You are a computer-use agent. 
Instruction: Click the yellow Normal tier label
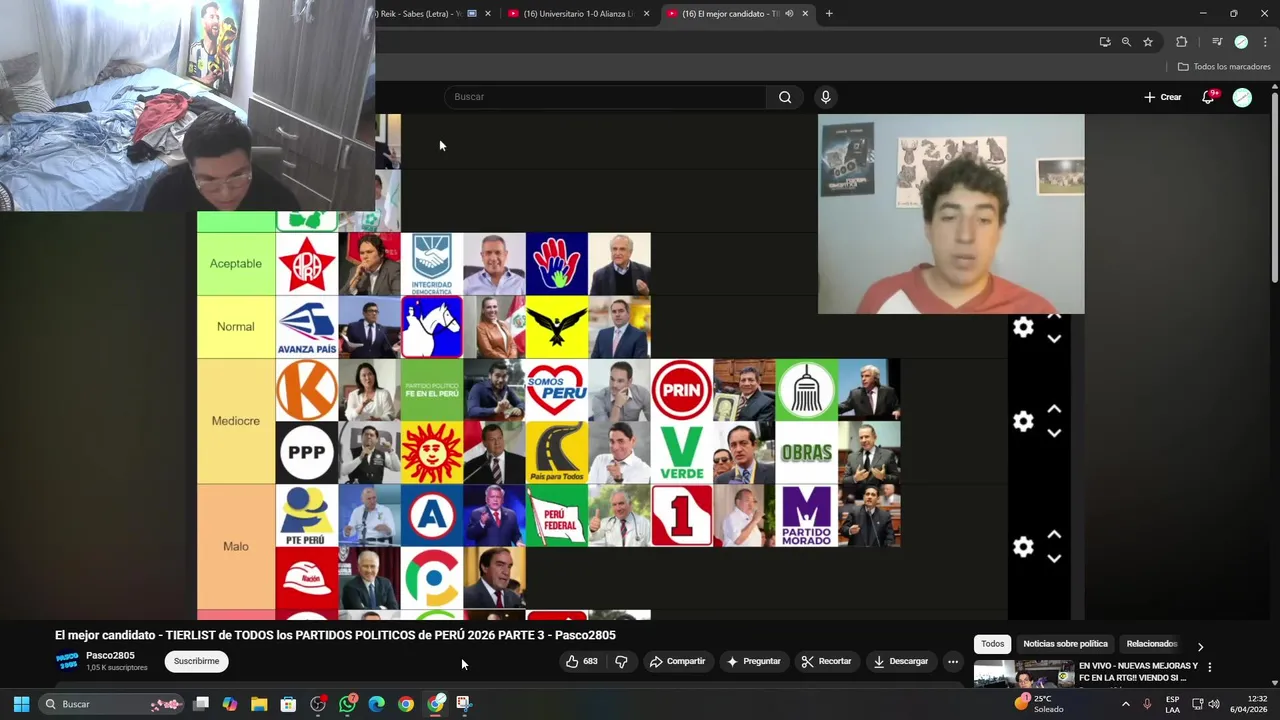pyautogui.click(x=236, y=327)
